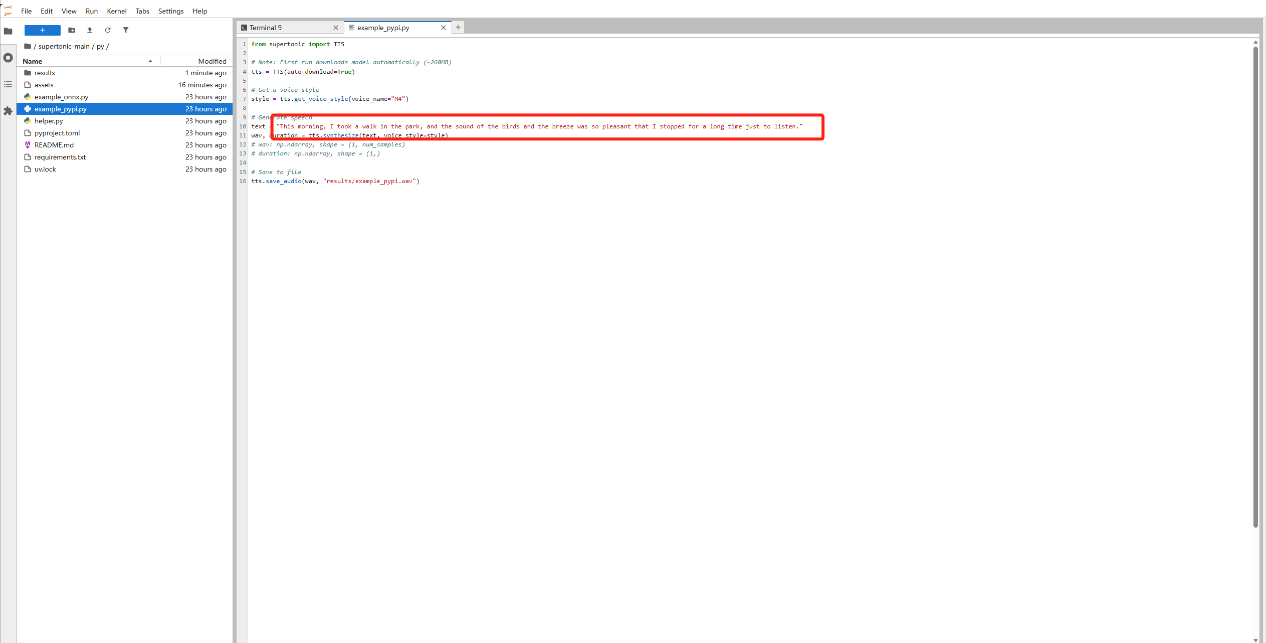This screenshot has height=643, width=1266.
Task: Open the Running Terminals and Kernels panel
Action: (8, 57)
